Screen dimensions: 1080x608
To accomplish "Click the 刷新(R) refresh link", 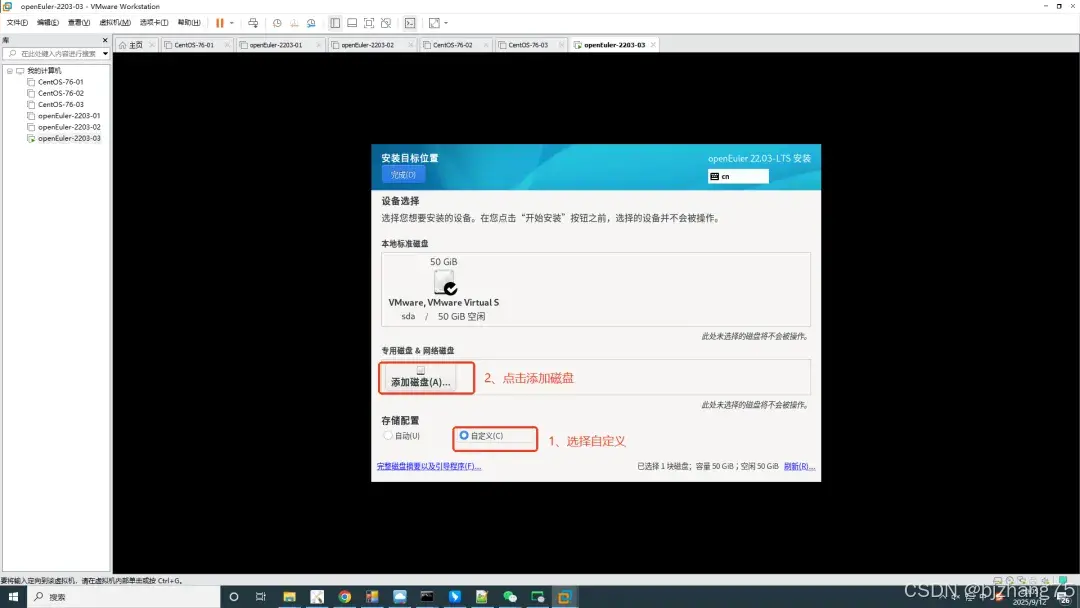I will [797, 467].
